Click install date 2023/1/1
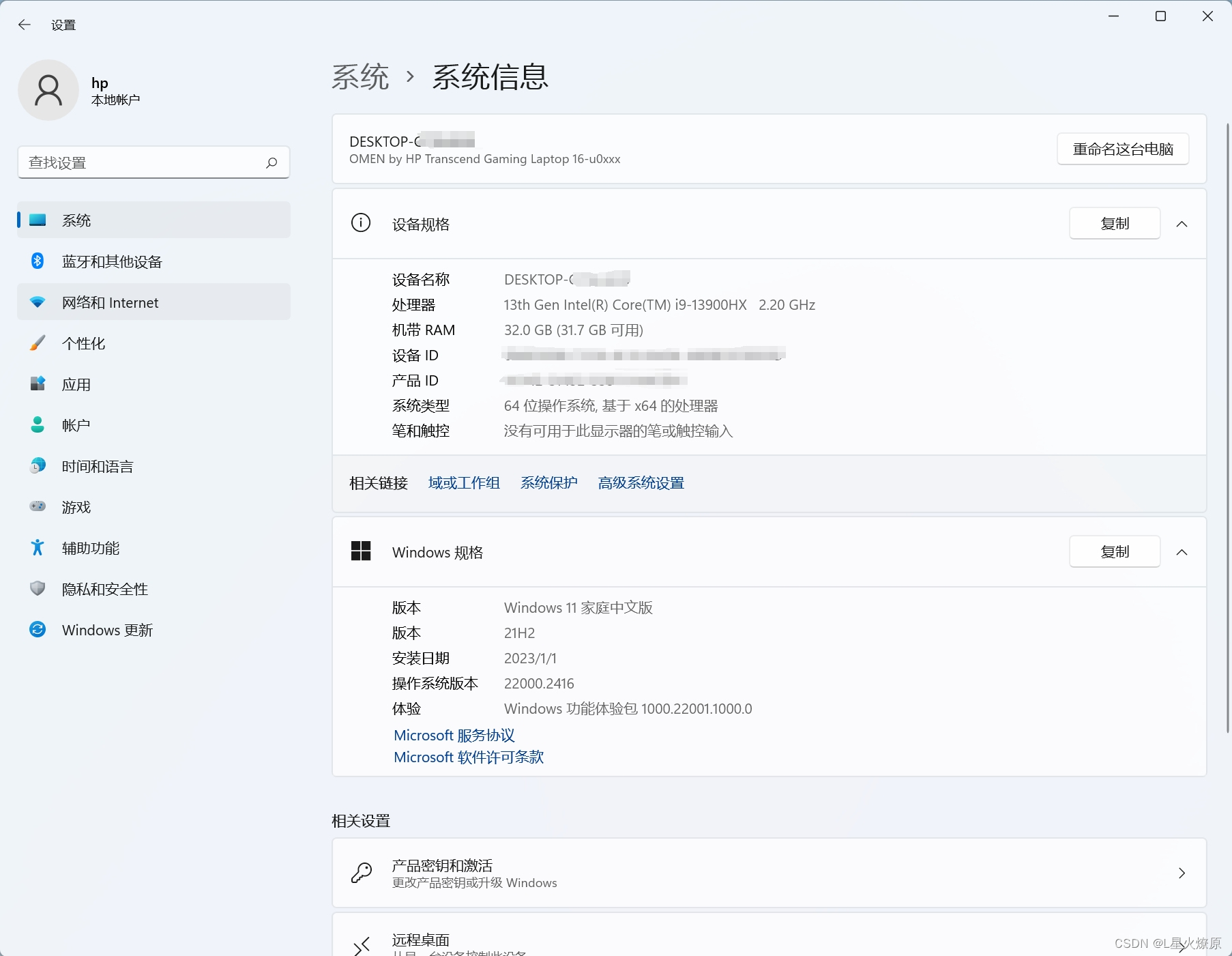Viewport: 1232px width, 956px height. pyautogui.click(x=530, y=658)
